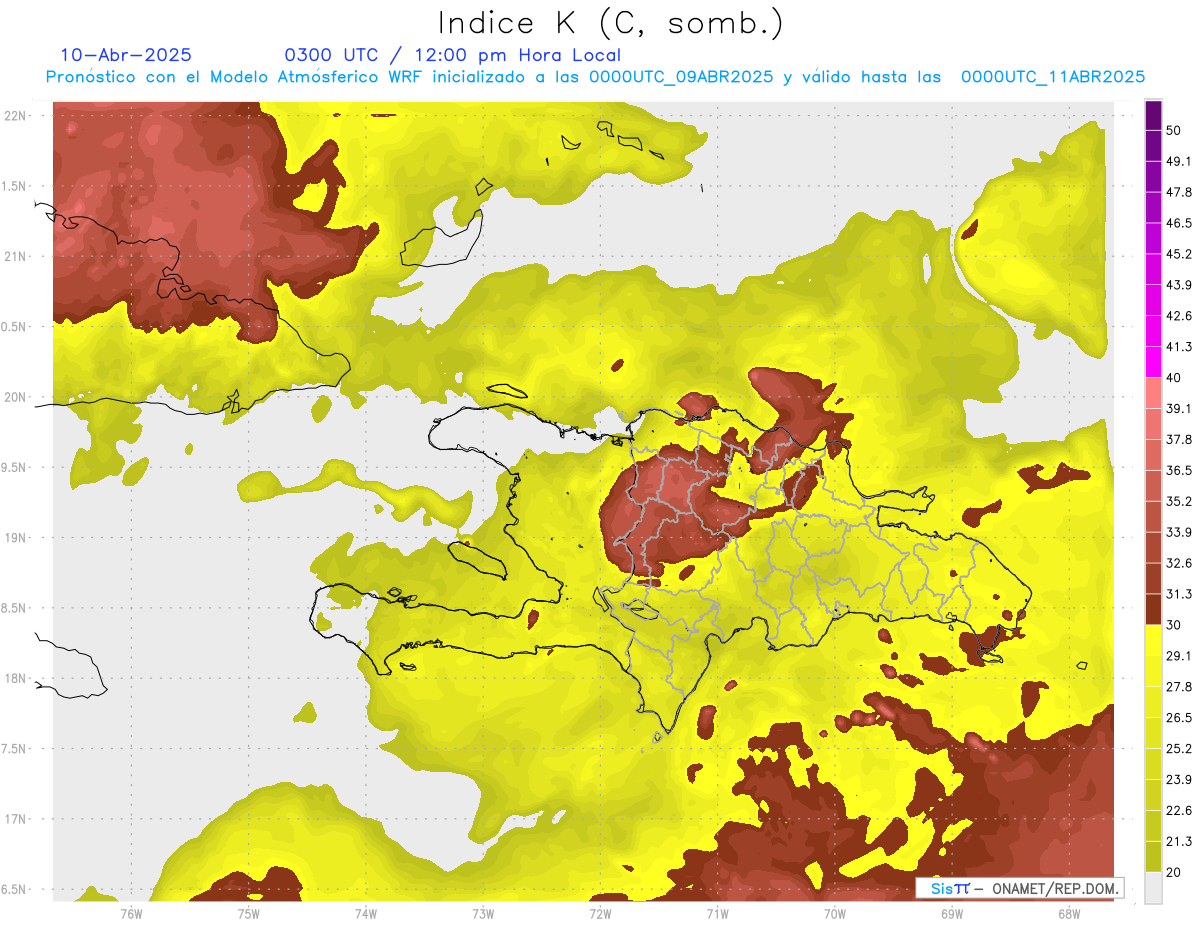Click the color scale value "36.5"

click(1179, 471)
